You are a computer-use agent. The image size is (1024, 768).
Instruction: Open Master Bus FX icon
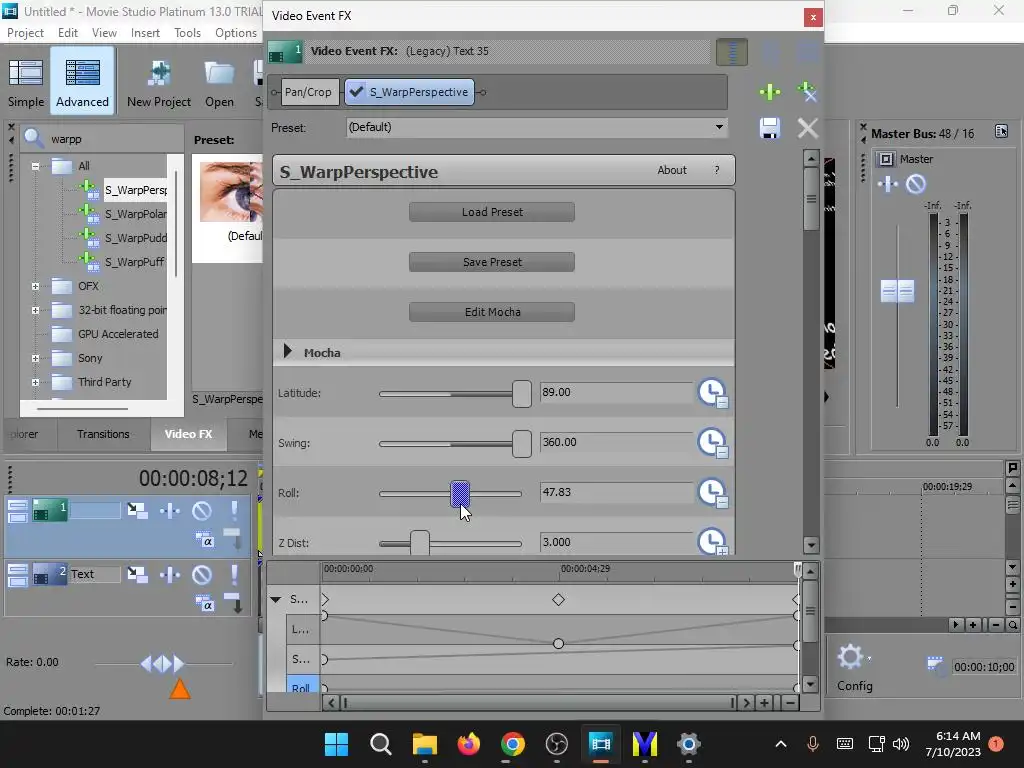pos(888,184)
